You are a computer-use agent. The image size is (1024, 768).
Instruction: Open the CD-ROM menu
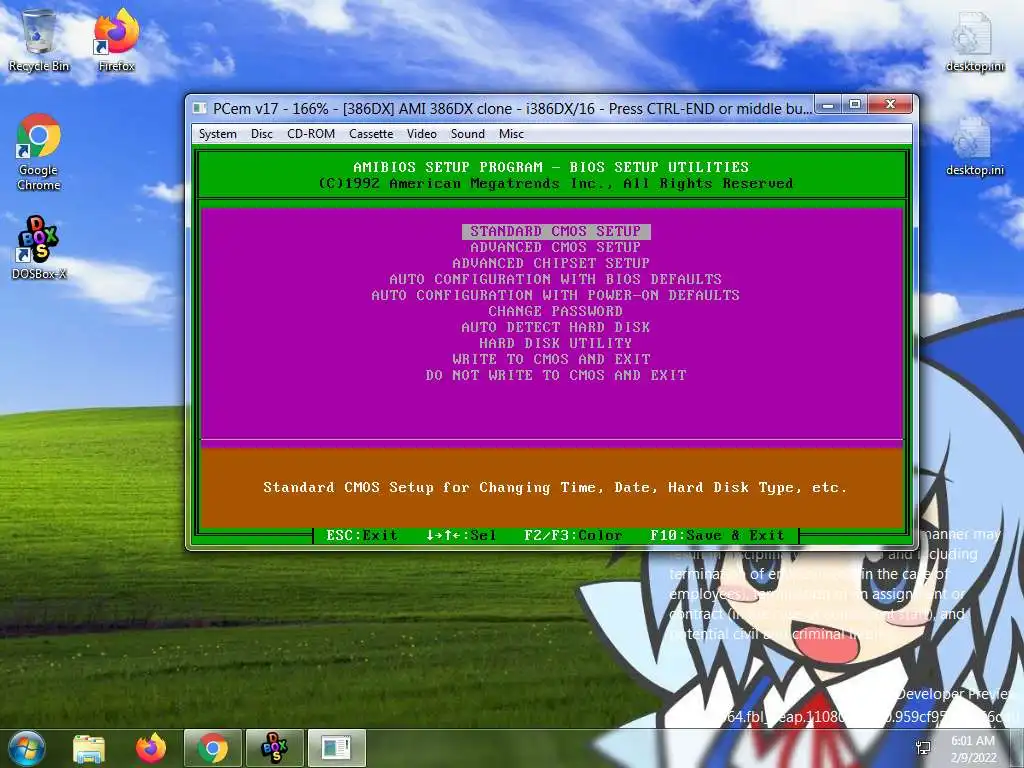311,134
